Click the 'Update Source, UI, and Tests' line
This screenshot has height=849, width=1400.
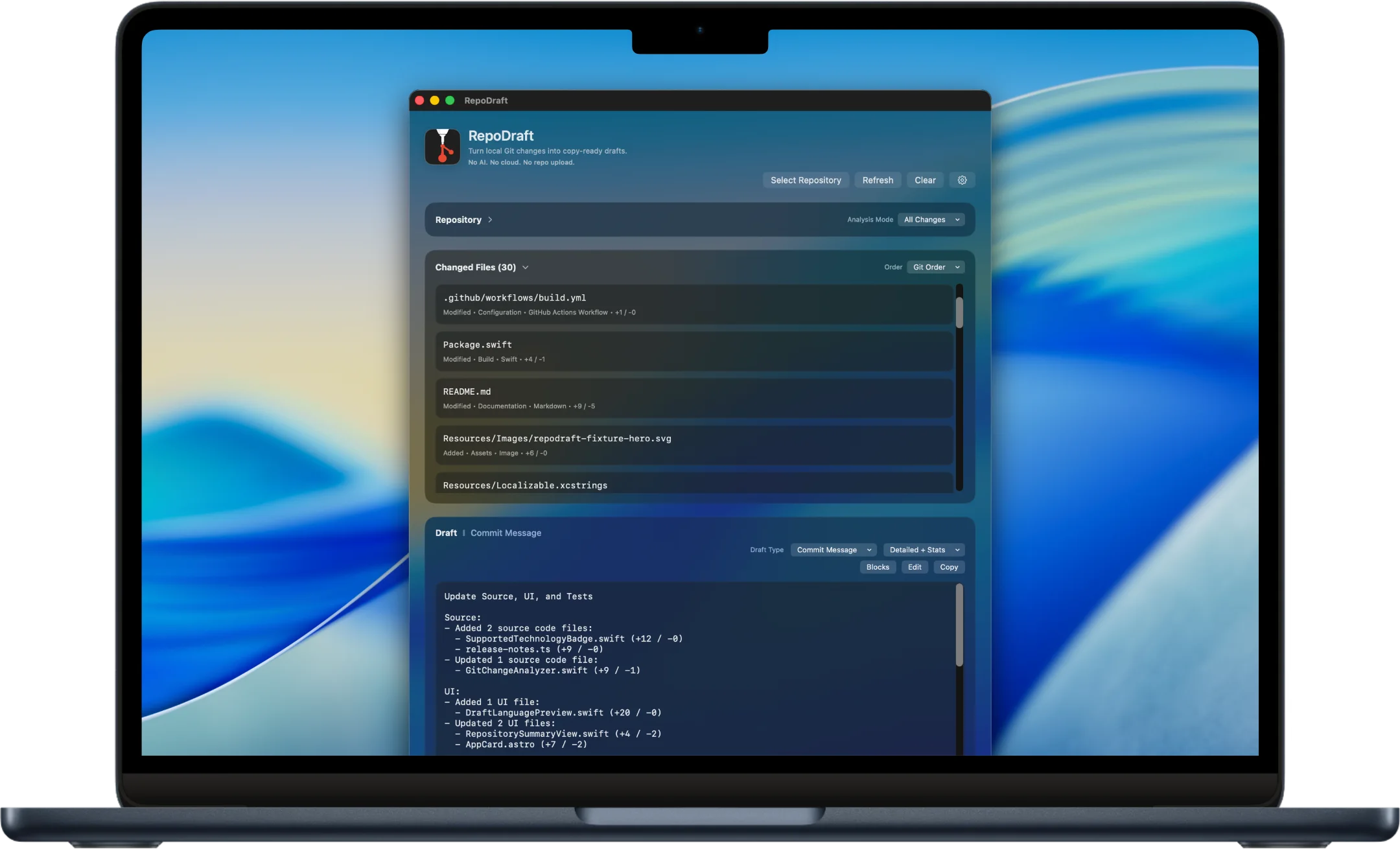pos(519,596)
